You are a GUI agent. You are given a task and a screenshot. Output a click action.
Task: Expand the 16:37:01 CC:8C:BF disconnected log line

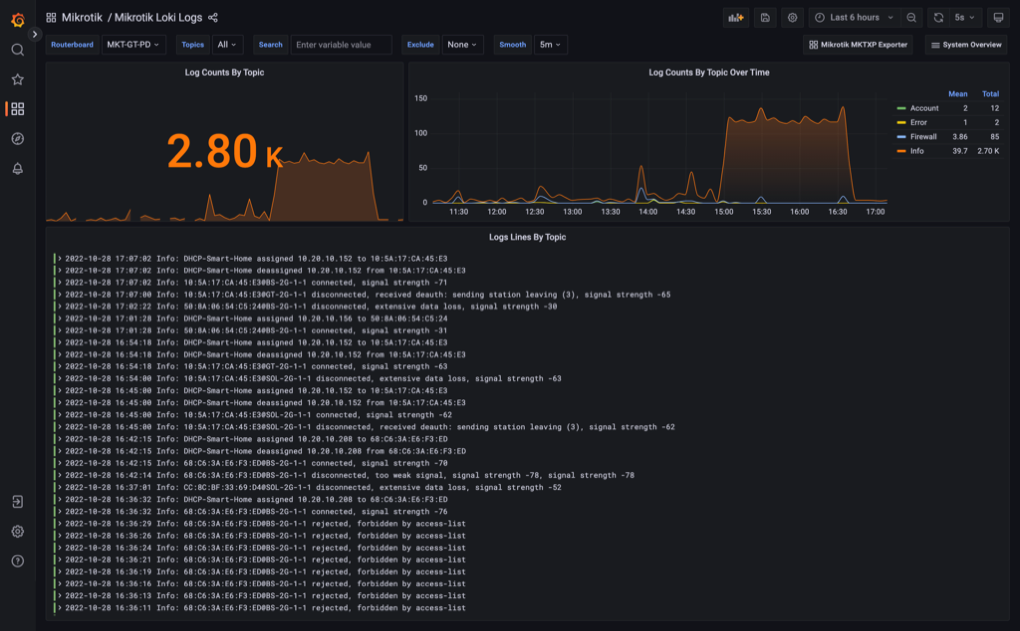pos(59,487)
